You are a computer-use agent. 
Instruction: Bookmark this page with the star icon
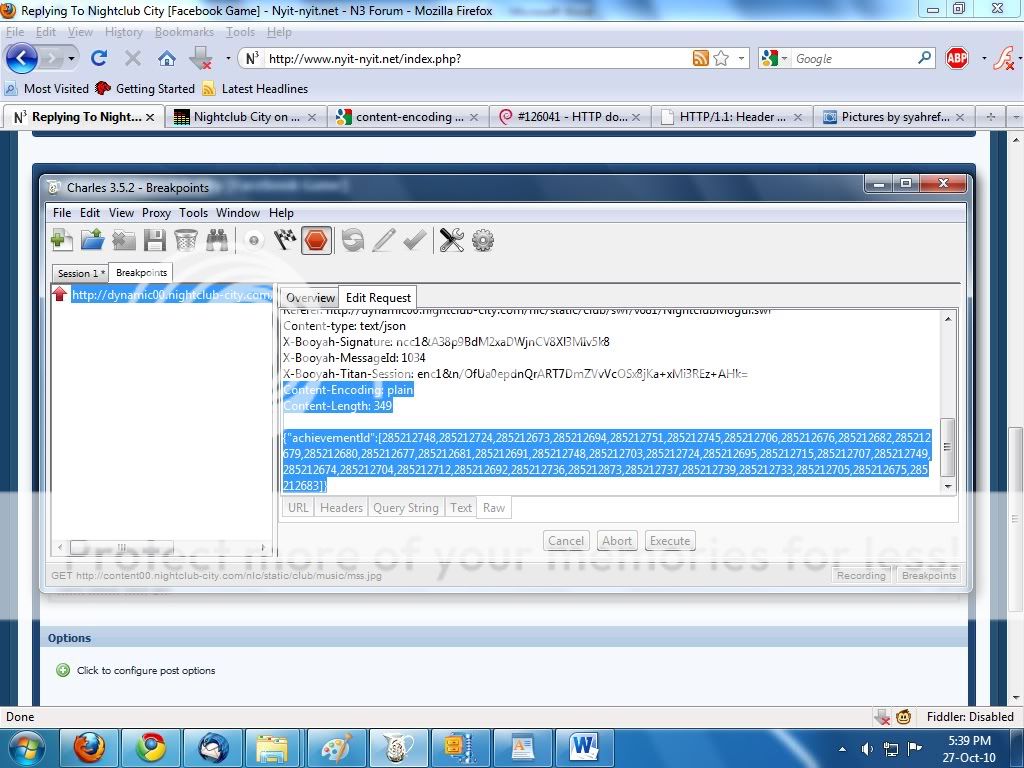click(x=721, y=59)
